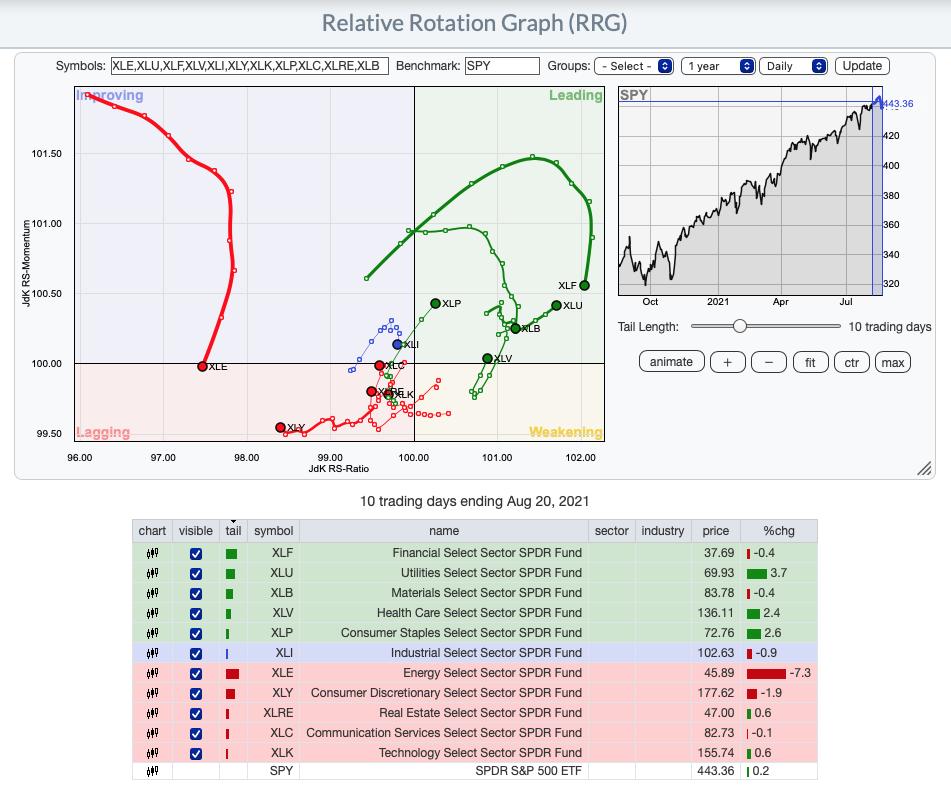The width and height of the screenshot is (951, 786).
Task: Click the XLE red tail swatch
Action: 232,674
